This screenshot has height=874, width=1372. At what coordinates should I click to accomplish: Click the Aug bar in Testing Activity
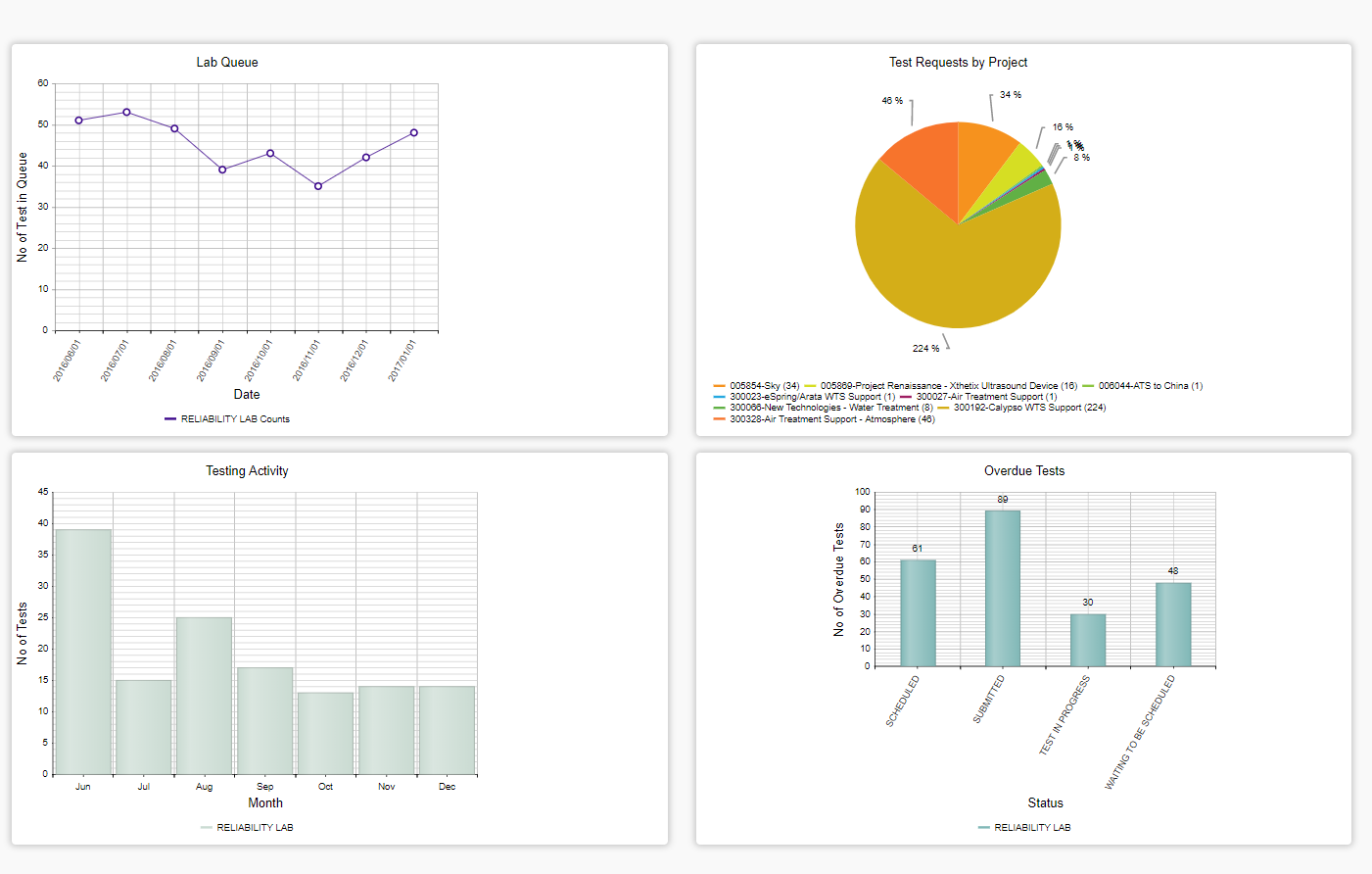204,696
